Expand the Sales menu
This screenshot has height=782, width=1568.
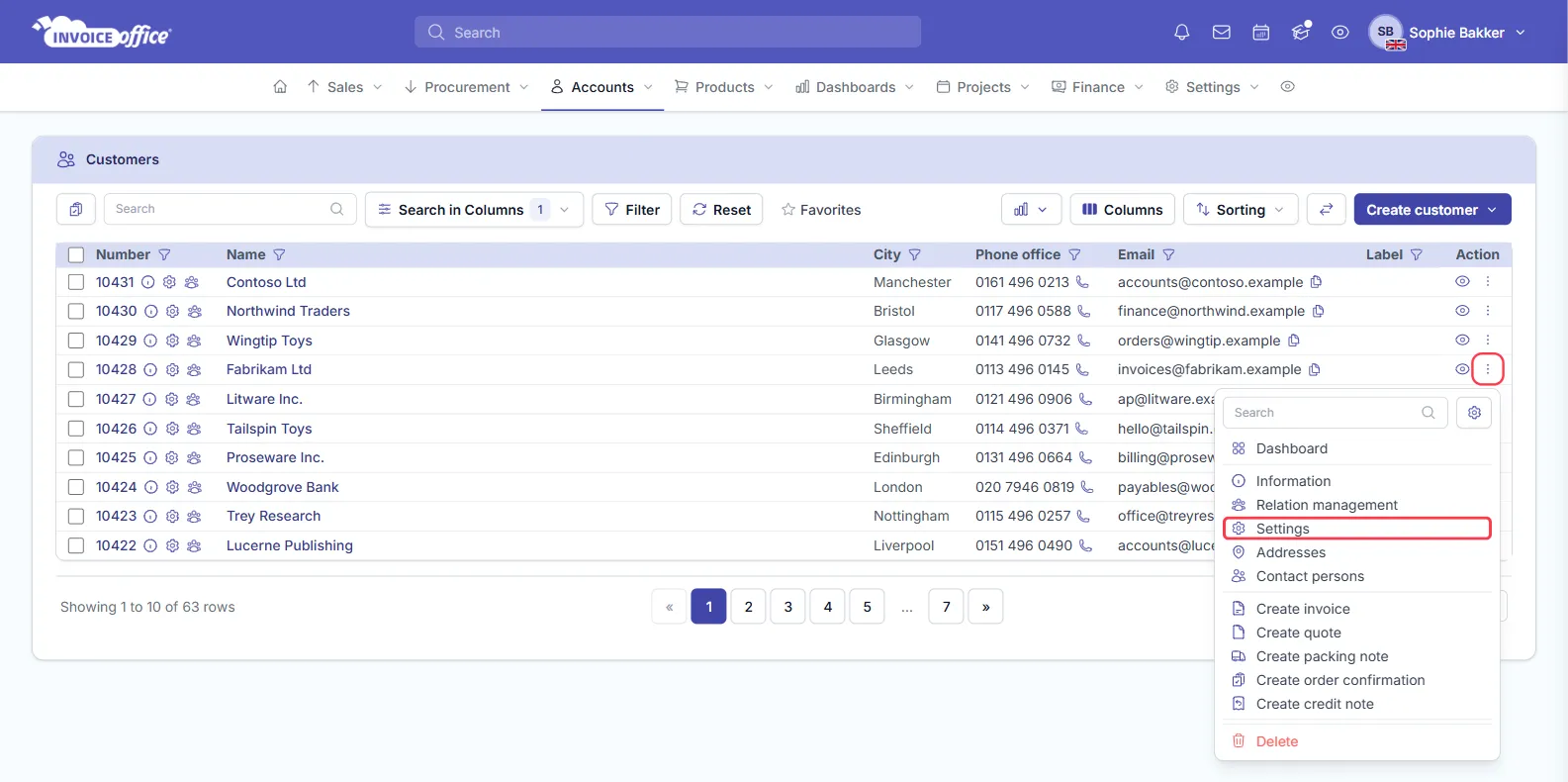pos(344,87)
